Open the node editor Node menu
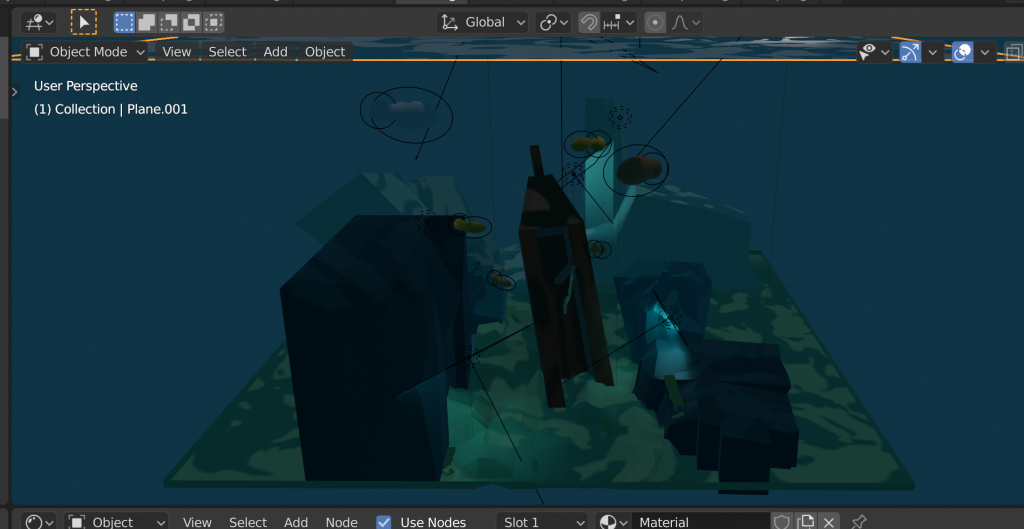 click(x=342, y=522)
